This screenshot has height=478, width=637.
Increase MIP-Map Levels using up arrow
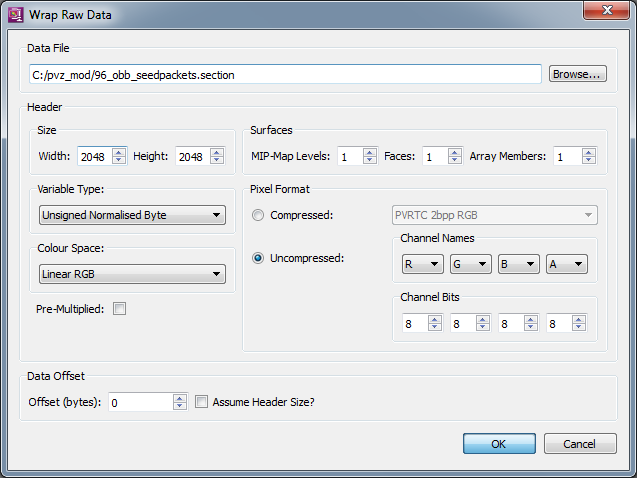tap(371, 152)
